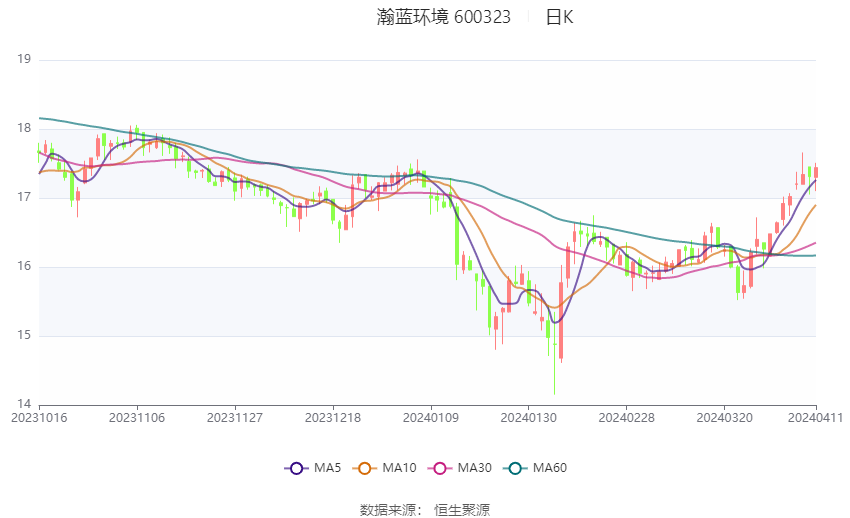
Task: Disable MA60 series via its legend text
Action: coord(550,467)
